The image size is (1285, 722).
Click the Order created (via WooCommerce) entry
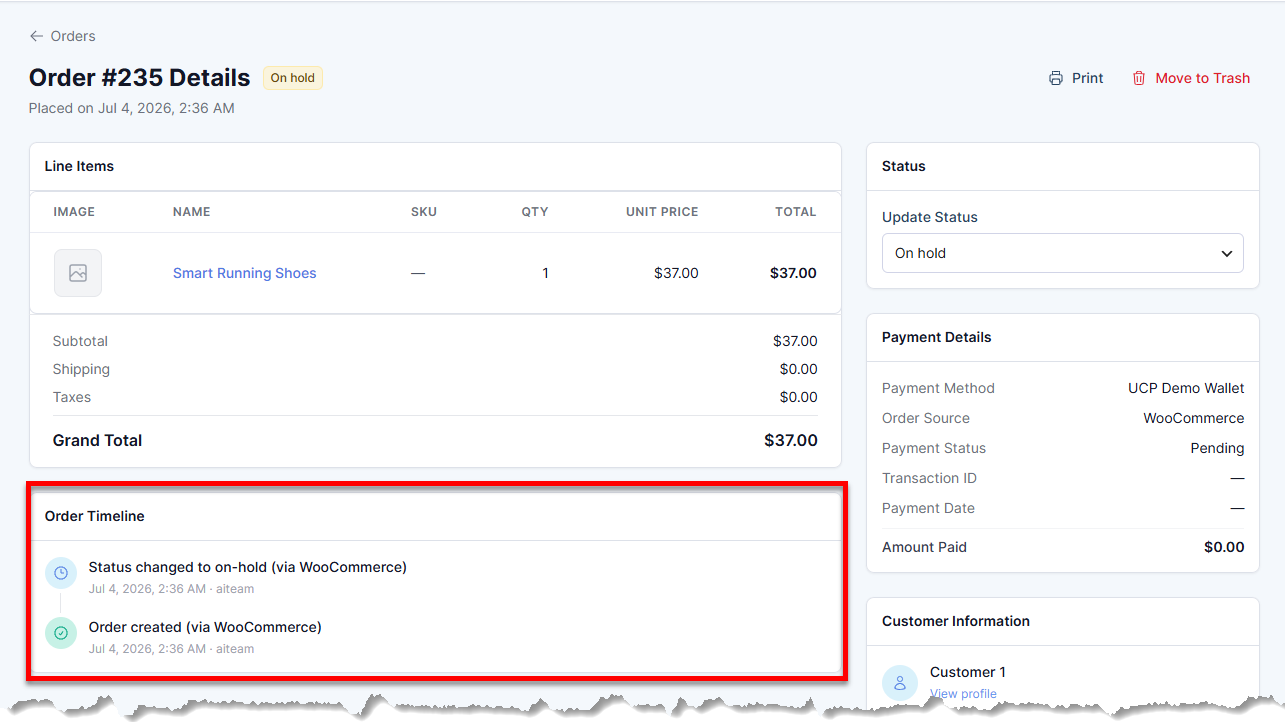(x=205, y=627)
